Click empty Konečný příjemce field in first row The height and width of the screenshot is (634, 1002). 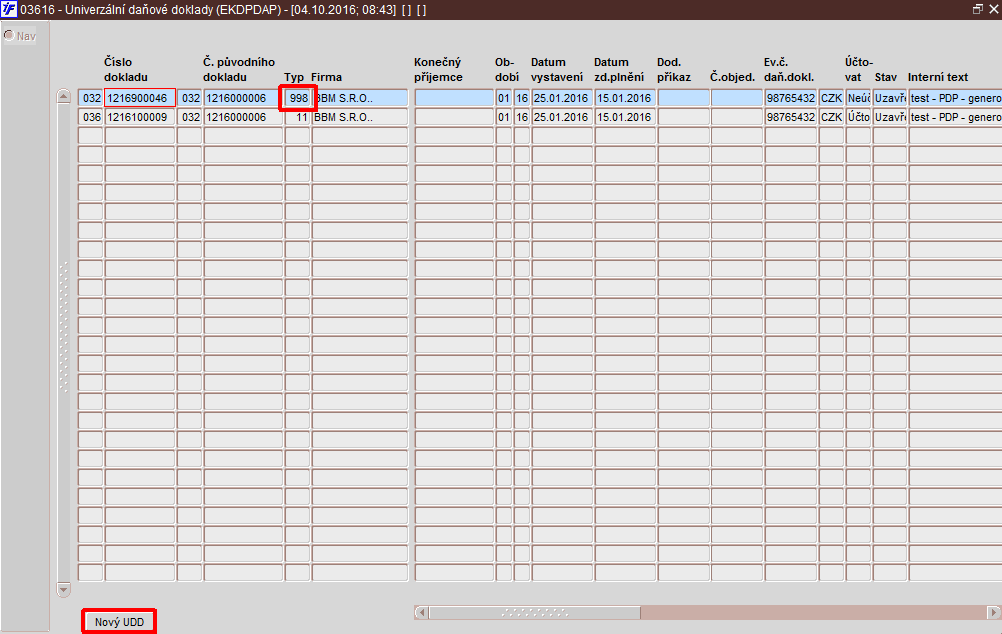pos(454,98)
